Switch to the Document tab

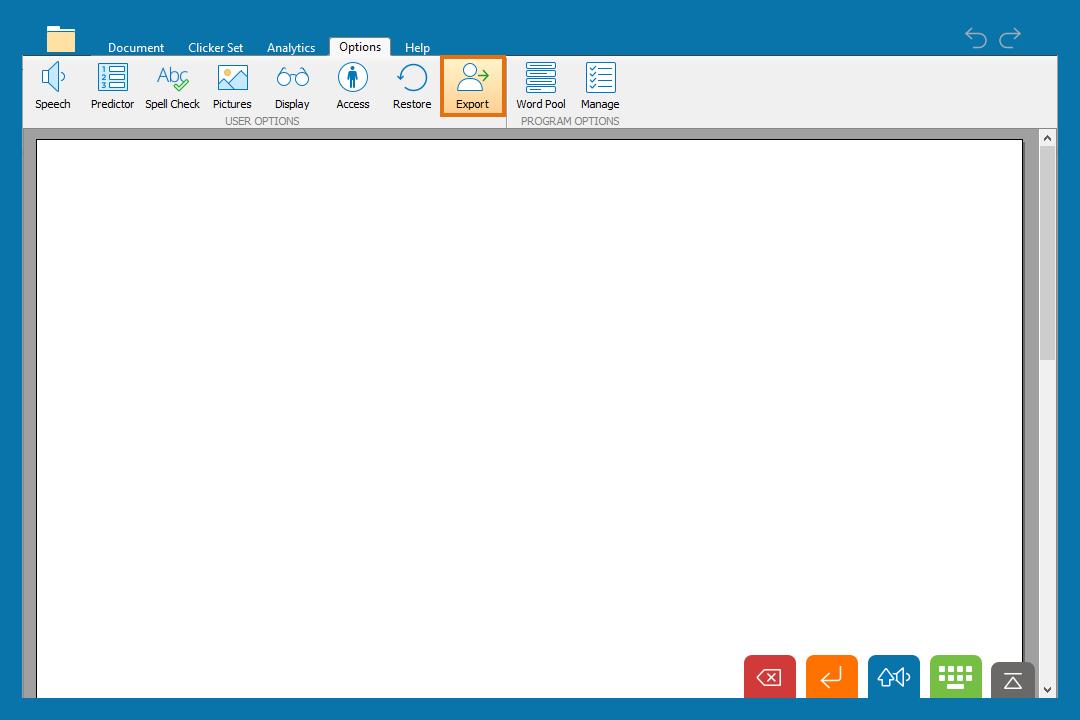(136, 48)
